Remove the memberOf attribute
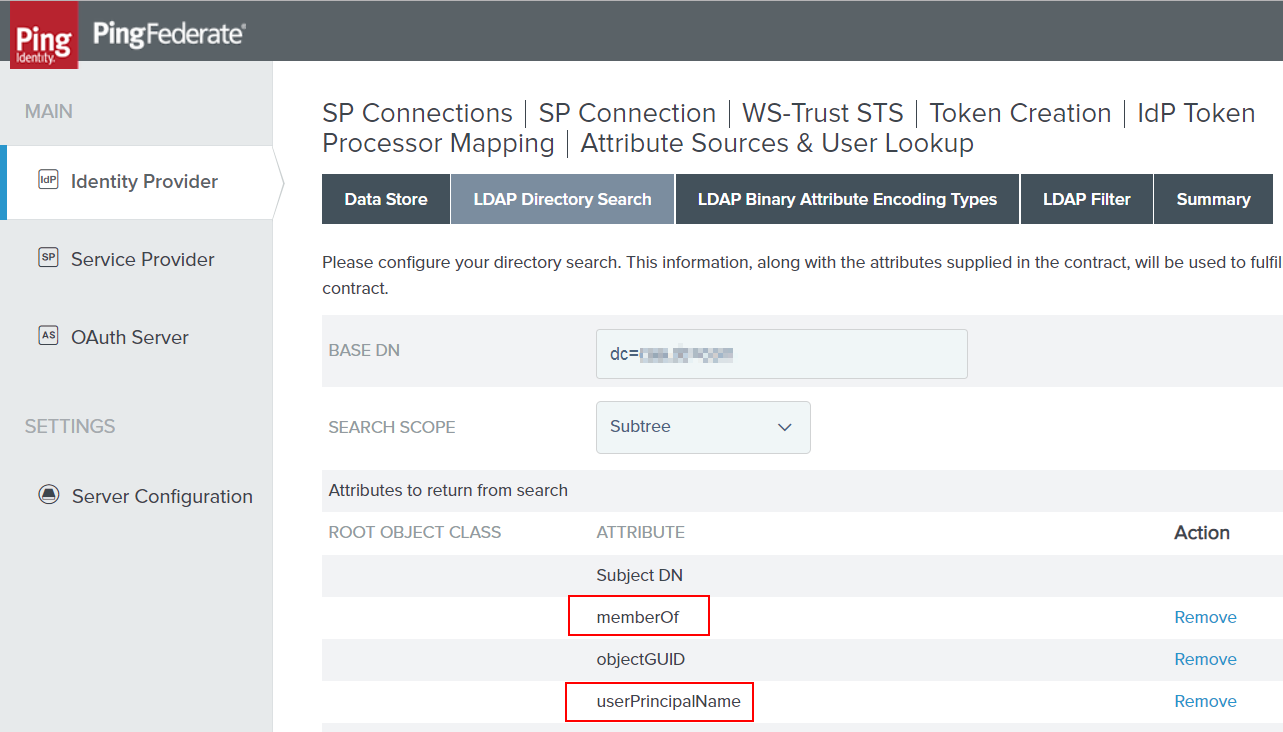Screen dimensions: 1283x732 [1205, 617]
